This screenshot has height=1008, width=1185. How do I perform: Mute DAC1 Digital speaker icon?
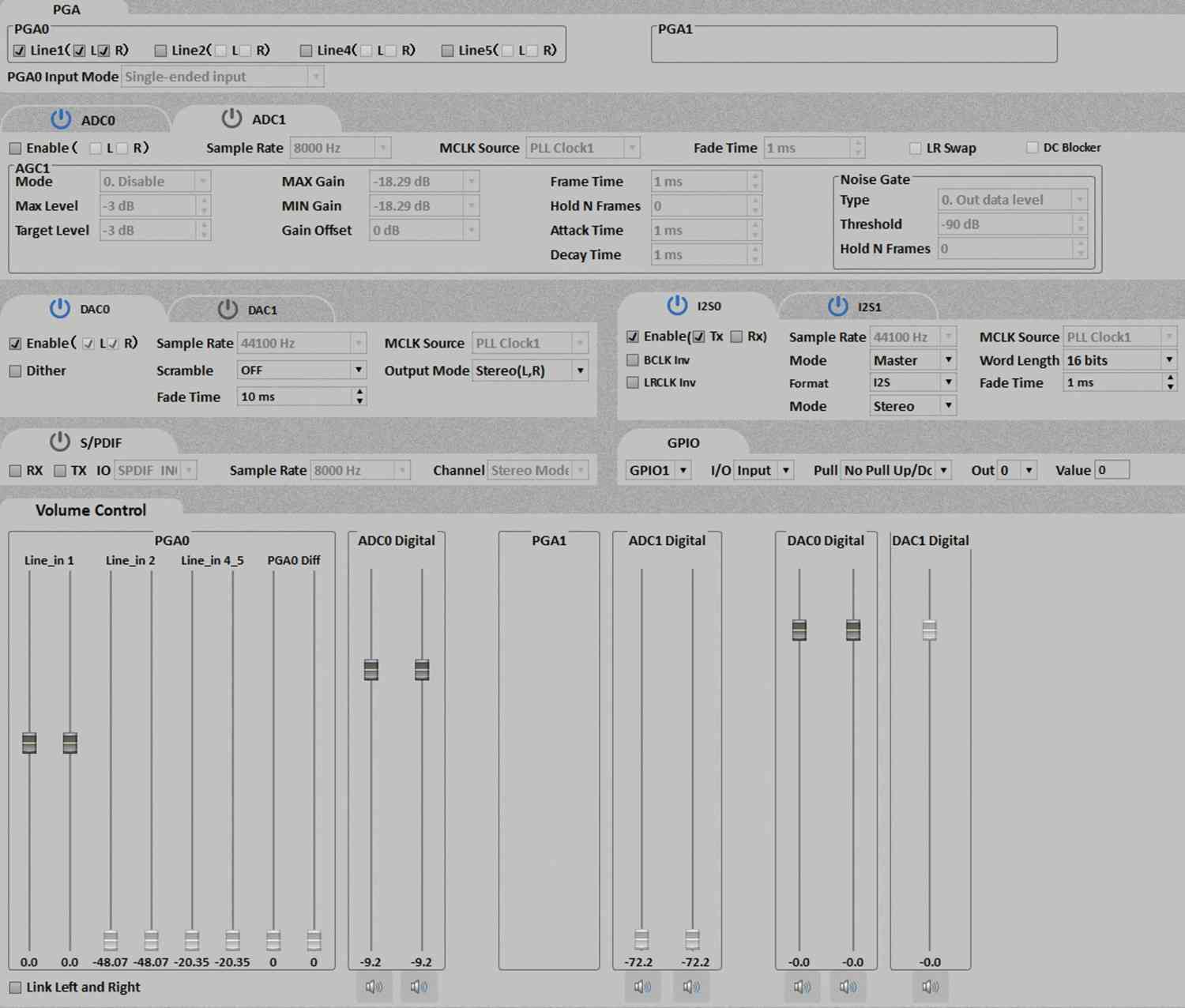931,987
